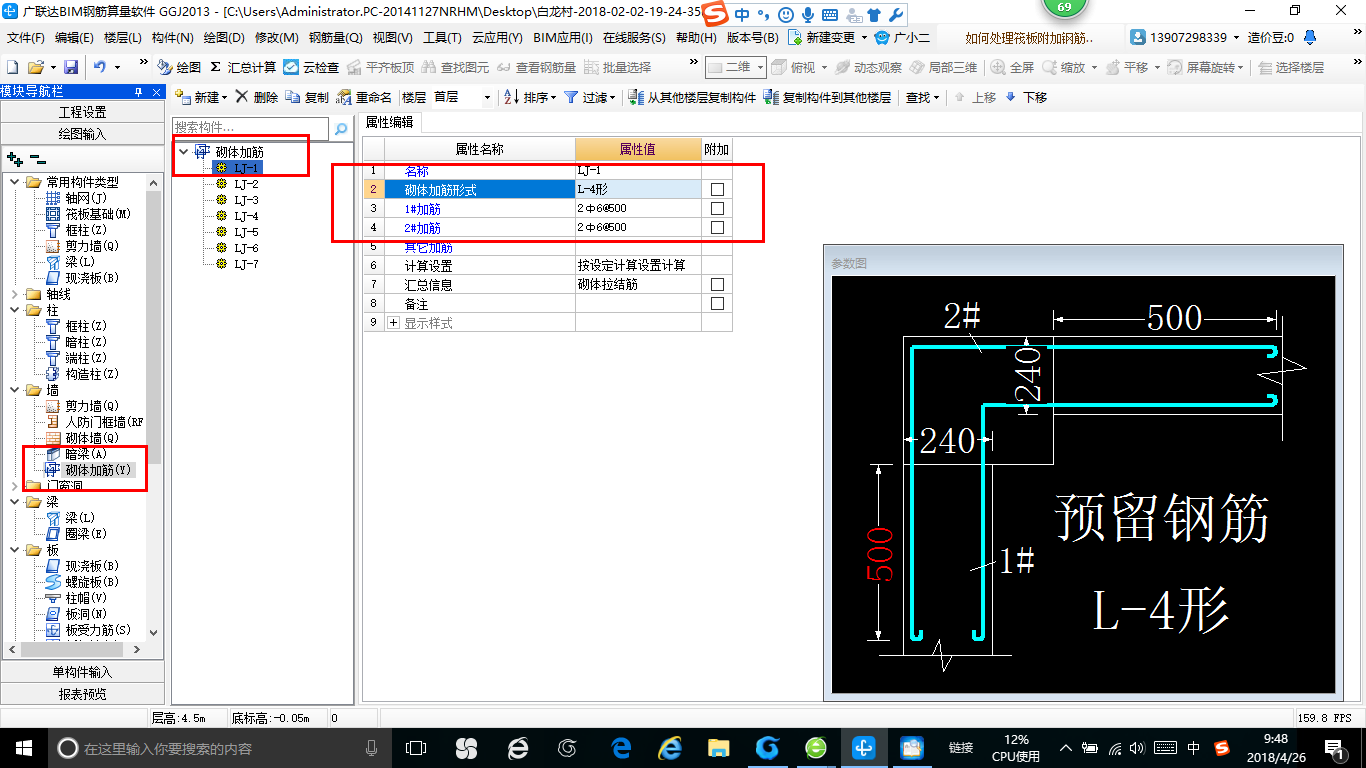Expand the 门窗洞 tree node
Viewport: 1366px width, 768px height.
(x=15, y=486)
